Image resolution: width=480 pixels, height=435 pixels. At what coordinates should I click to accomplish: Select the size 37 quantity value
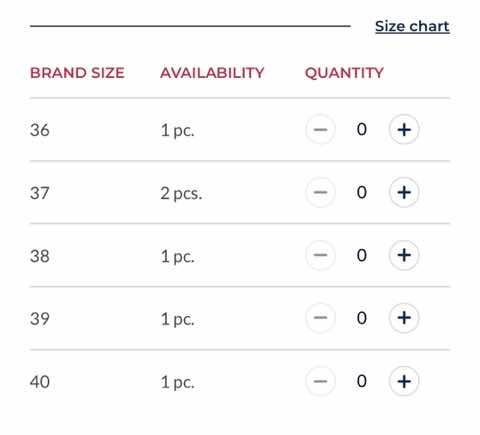(362, 192)
